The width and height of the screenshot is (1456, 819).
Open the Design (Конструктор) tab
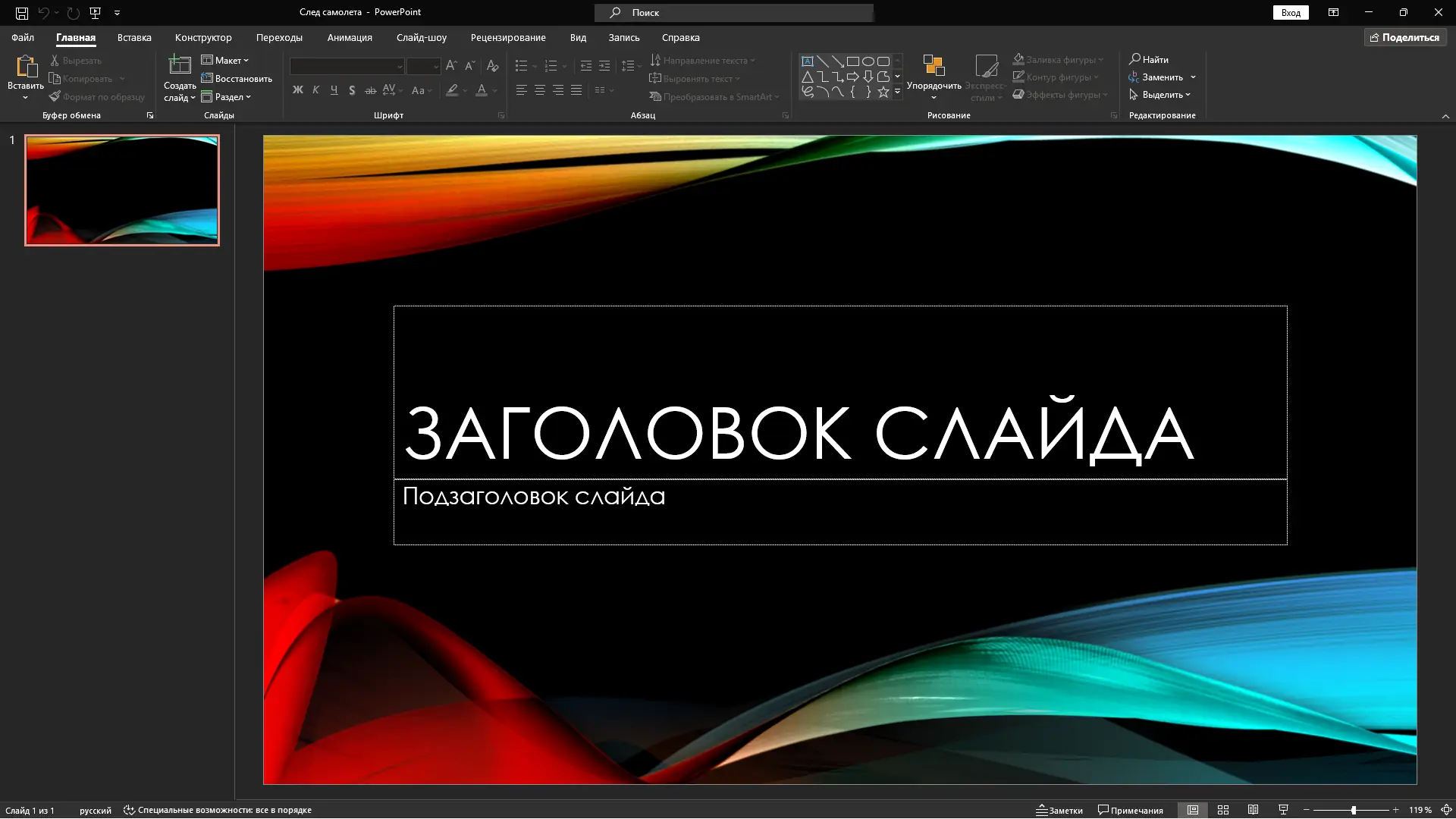[203, 37]
